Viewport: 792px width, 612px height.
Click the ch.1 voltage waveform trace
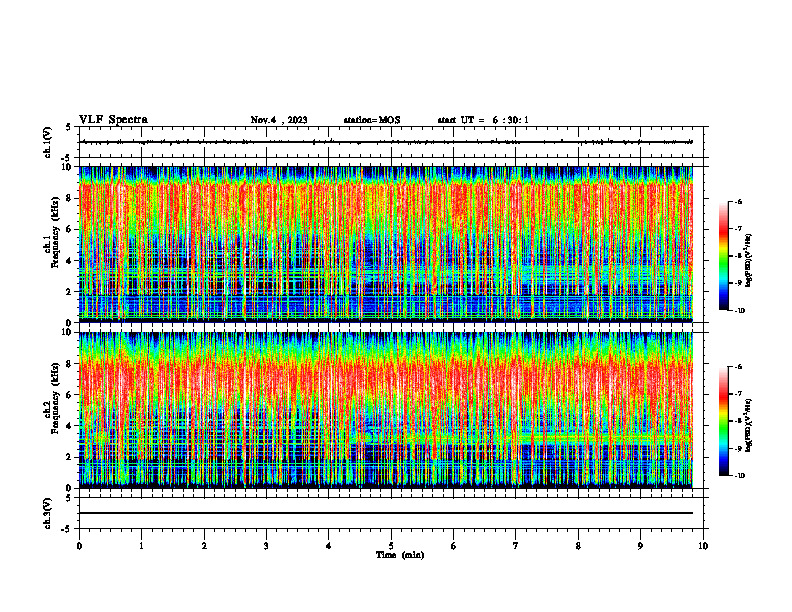(386, 142)
